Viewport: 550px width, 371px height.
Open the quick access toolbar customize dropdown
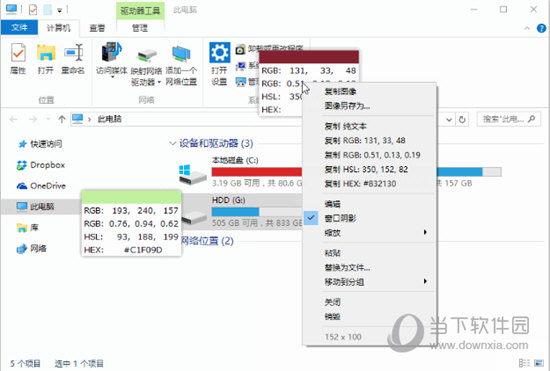60,11
